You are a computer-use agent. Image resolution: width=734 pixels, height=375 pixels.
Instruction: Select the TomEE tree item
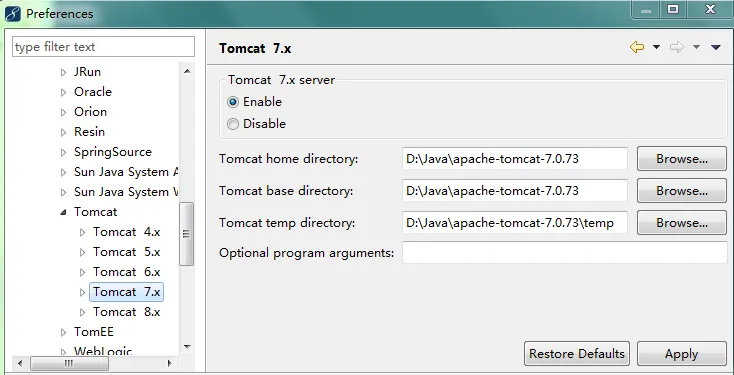point(94,332)
